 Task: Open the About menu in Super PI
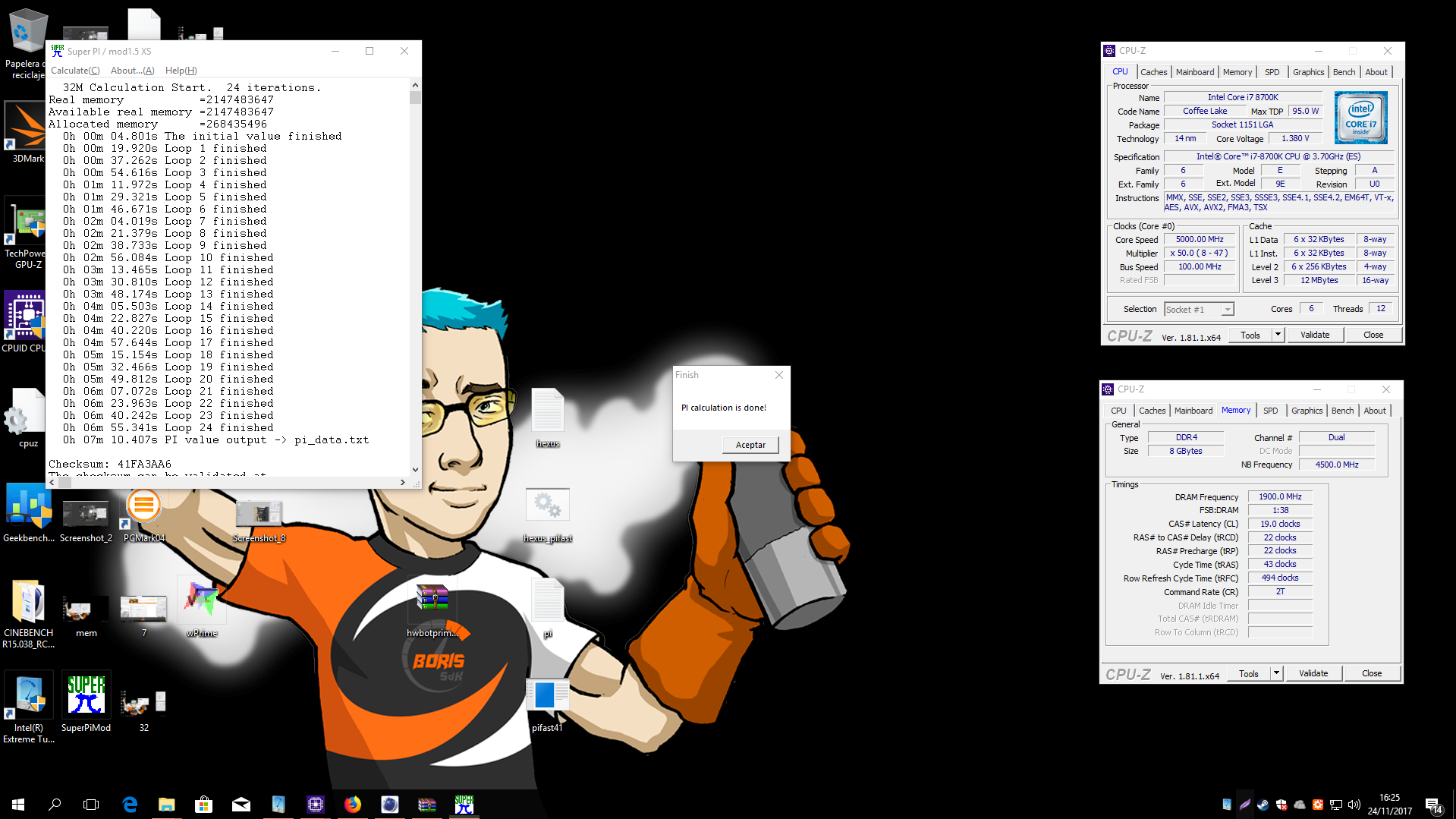click(132, 71)
